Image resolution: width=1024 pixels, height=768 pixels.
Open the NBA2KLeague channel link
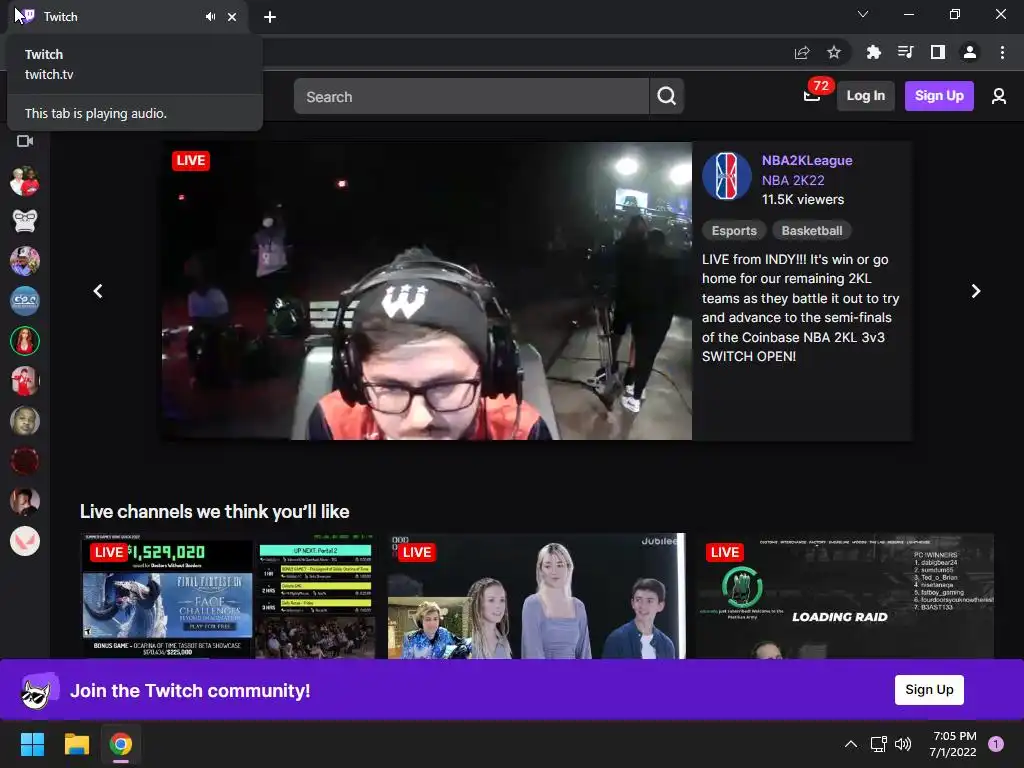[x=807, y=161]
